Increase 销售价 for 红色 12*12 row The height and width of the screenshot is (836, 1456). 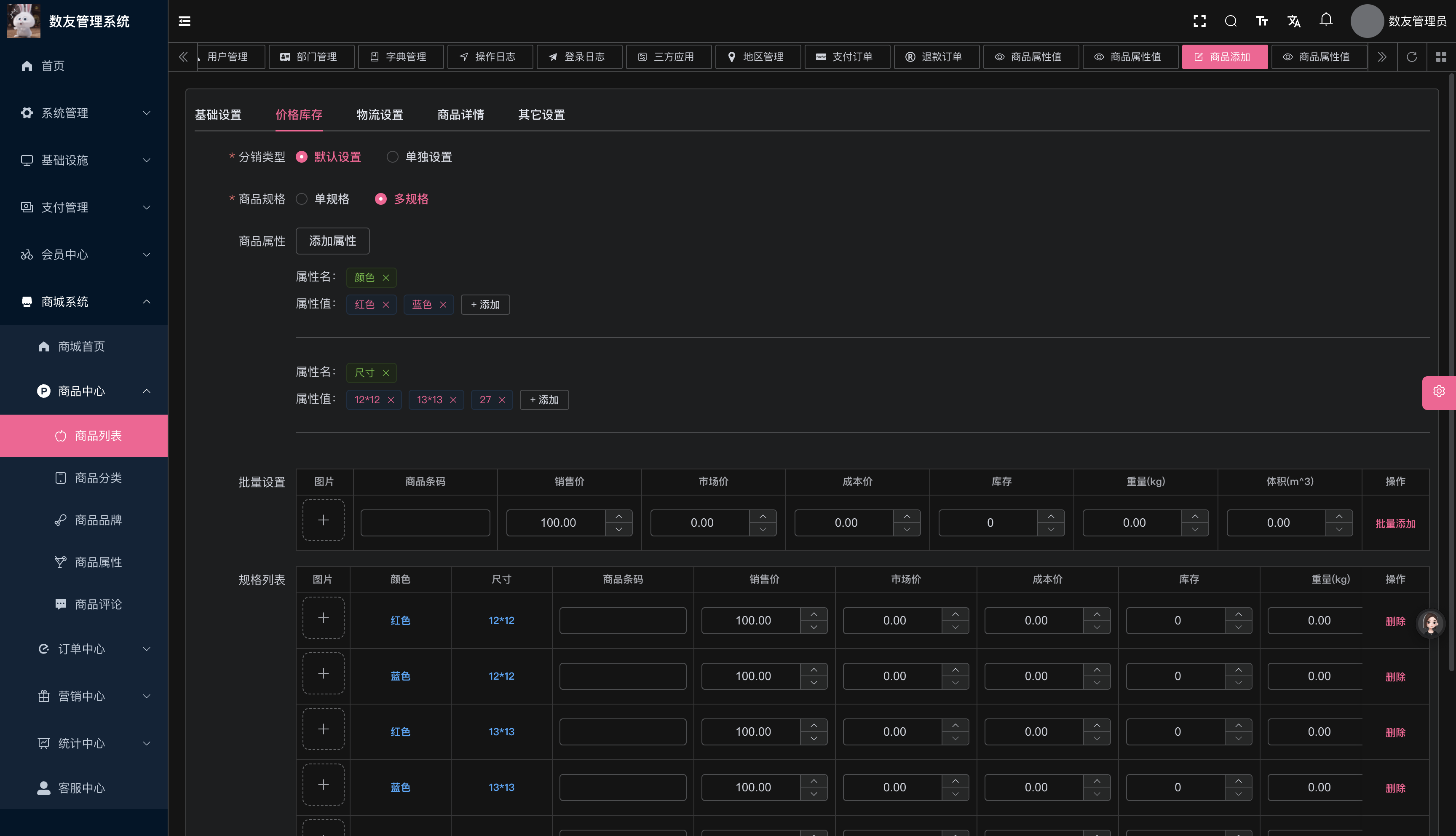click(x=814, y=614)
